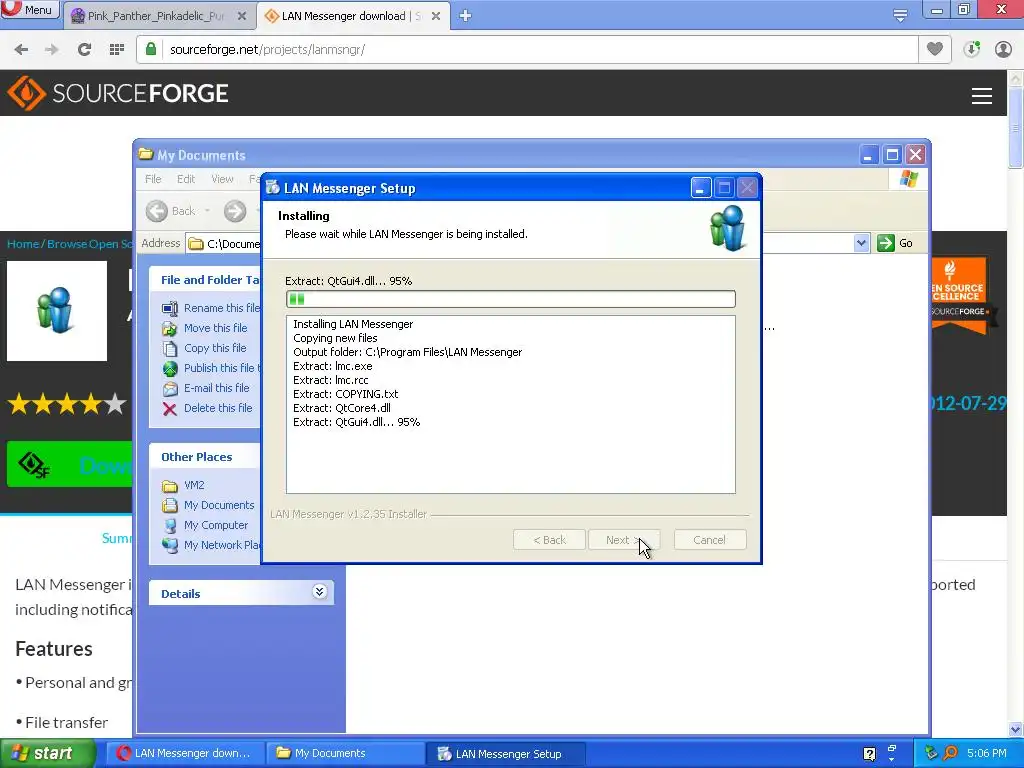Click the Windows start button
The width and height of the screenshot is (1024, 768).
pyautogui.click(x=47, y=754)
